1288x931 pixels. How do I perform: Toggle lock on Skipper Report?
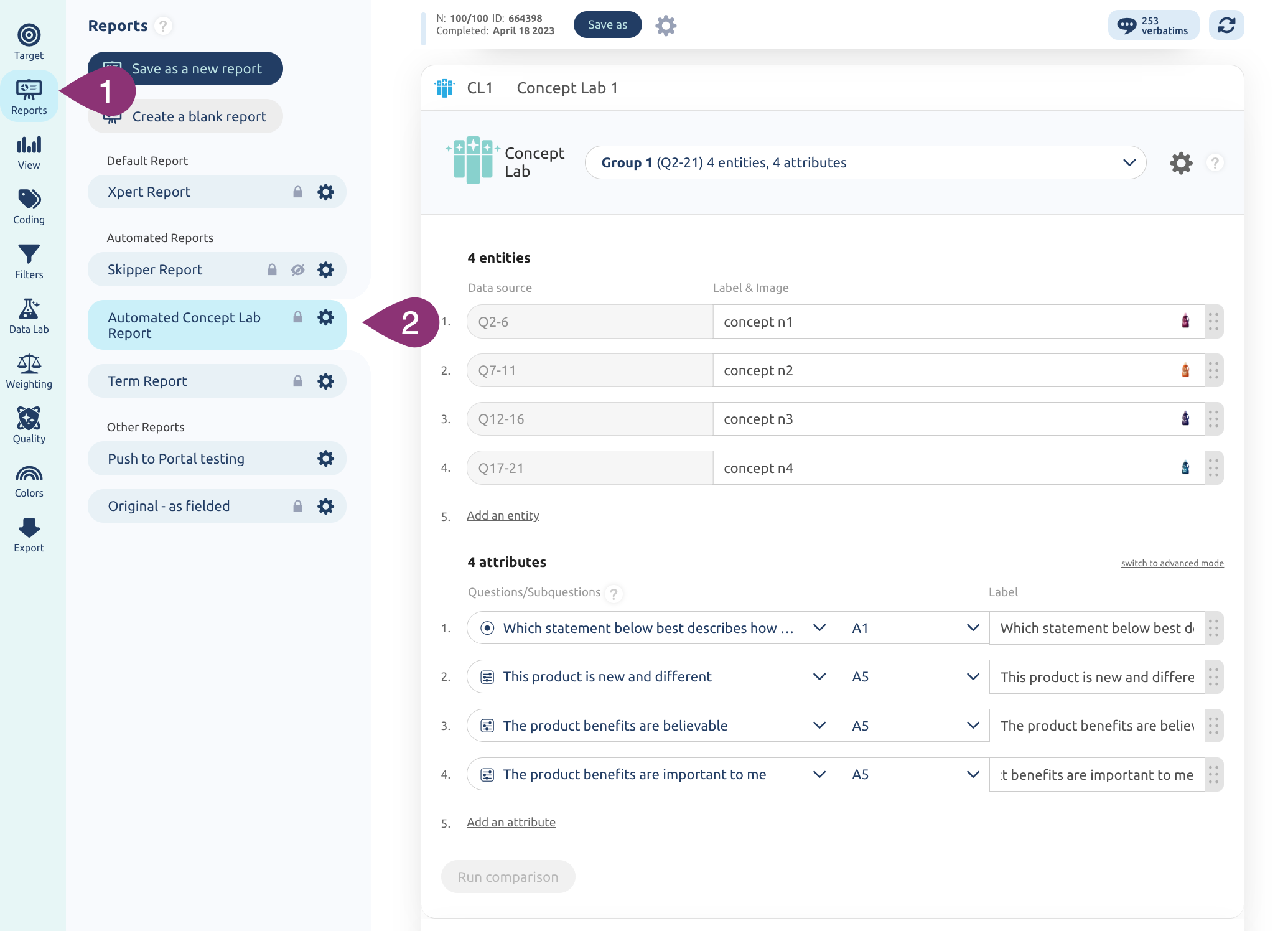point(272,269)
